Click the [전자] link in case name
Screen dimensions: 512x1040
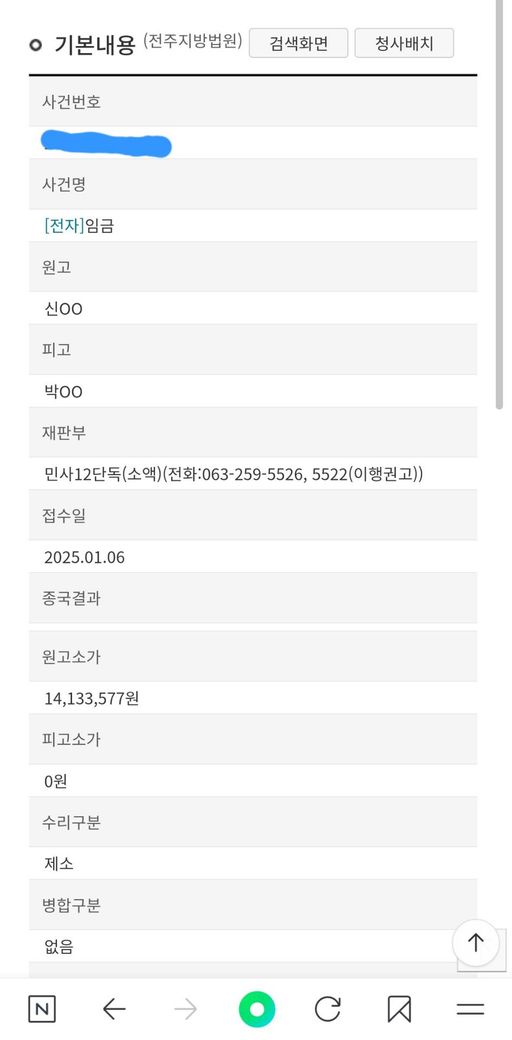click(64, 226)
